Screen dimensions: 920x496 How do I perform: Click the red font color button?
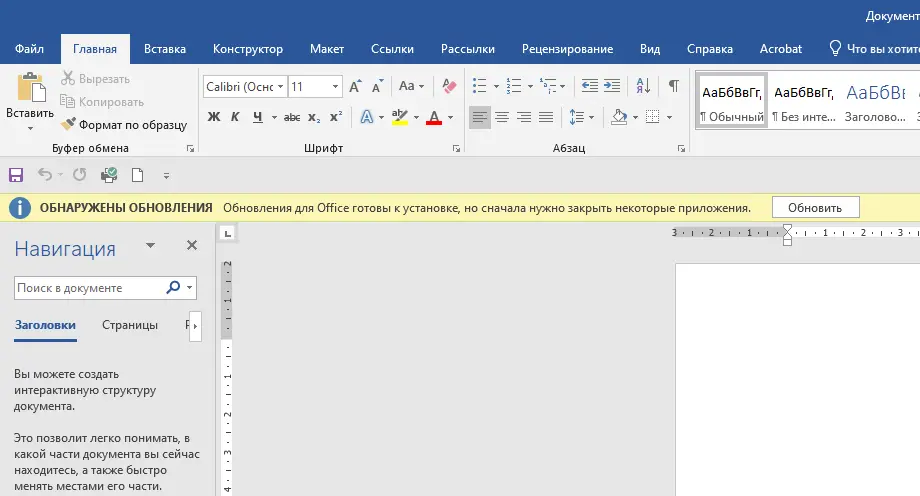point(434,117)
